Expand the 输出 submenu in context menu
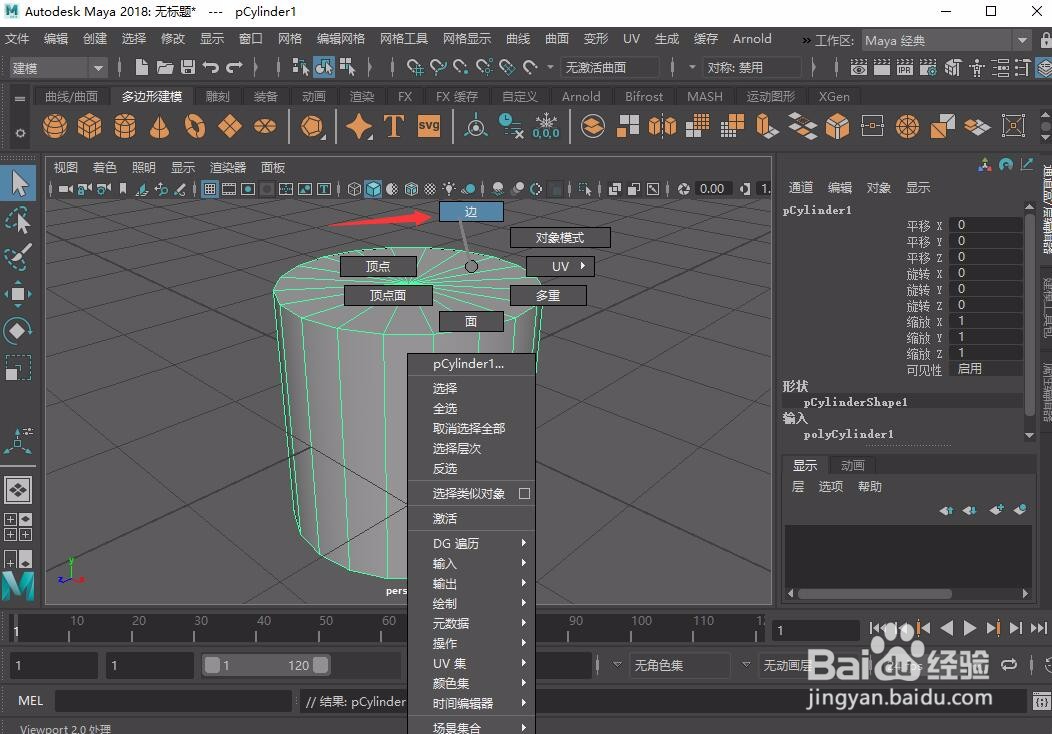Image resolution: width=1052 pixels, height=734 pixels. pyautogui.click(x=471, y=584)
